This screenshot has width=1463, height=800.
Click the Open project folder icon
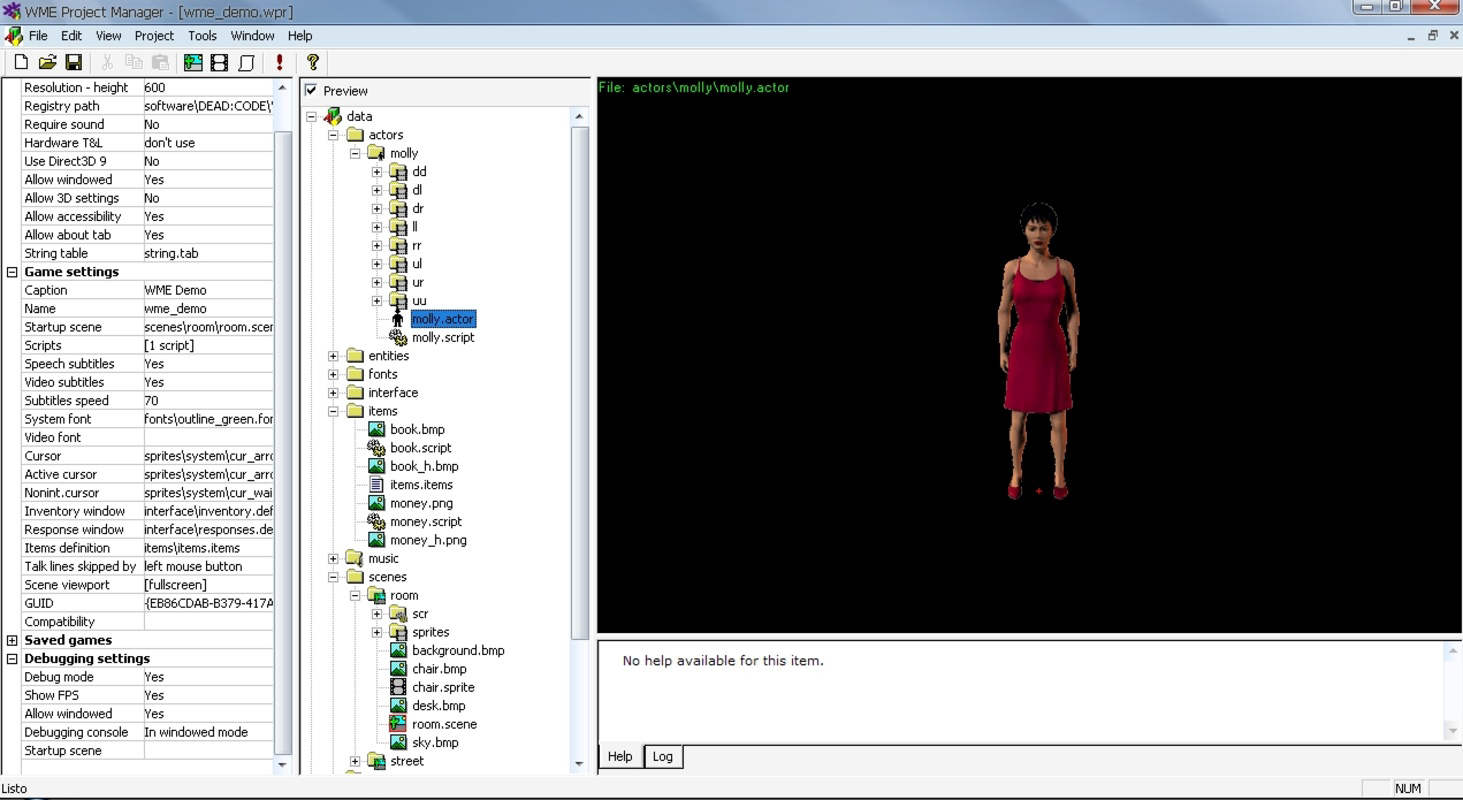pyautogui.click(x=47, y=62)
